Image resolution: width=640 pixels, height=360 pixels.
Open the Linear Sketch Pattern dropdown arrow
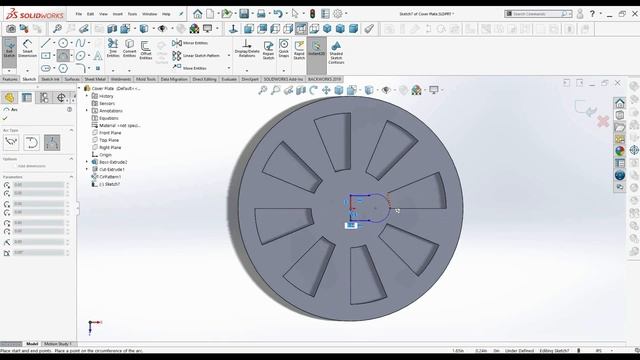tap(229, 56)
